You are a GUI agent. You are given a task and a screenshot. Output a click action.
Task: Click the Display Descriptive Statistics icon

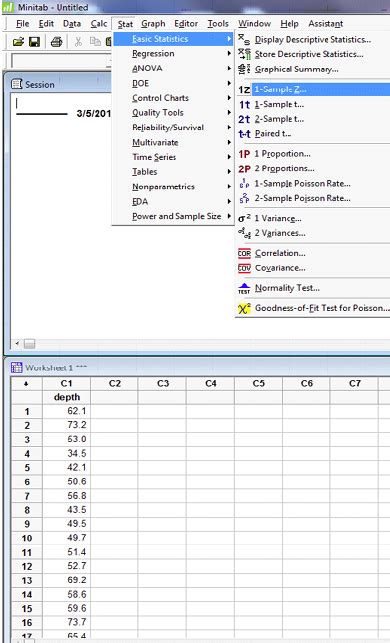click(244, 39)
